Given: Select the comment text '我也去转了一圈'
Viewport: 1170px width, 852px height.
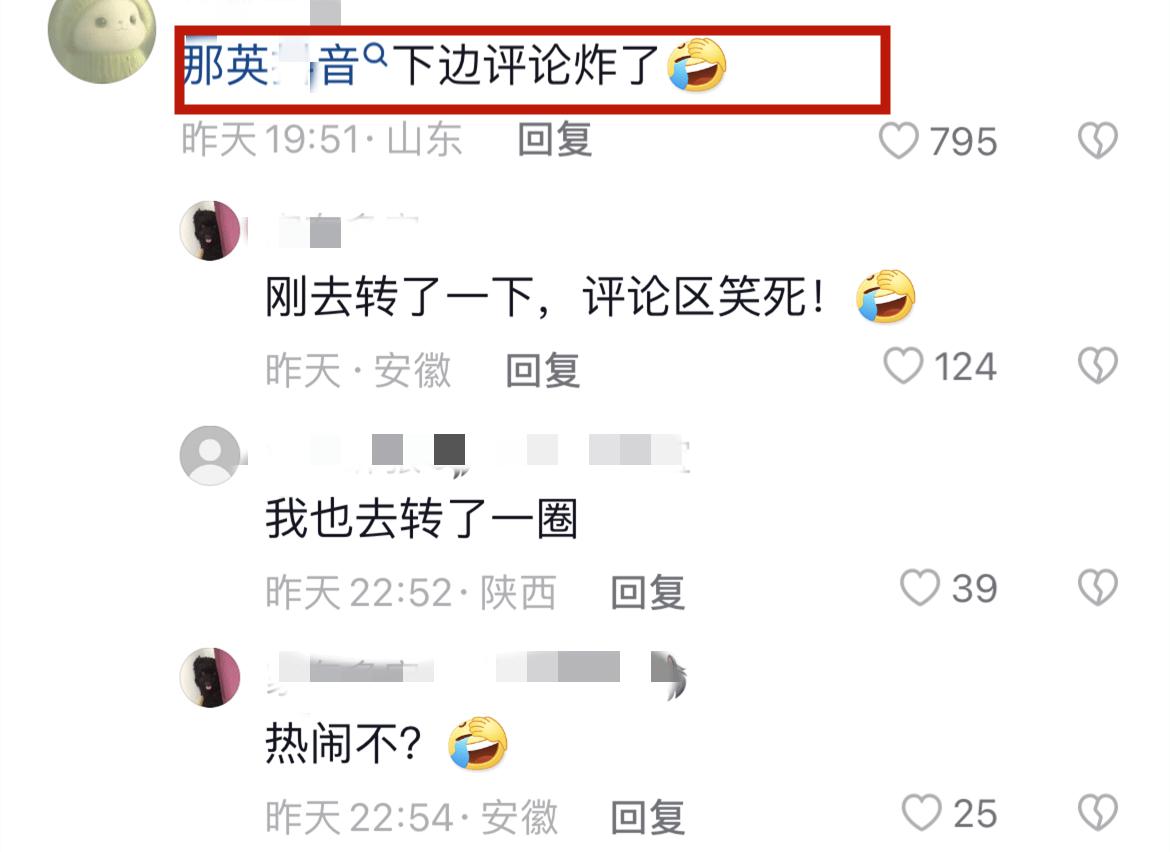Looking at the screenshot, I should tap(422, 519).
